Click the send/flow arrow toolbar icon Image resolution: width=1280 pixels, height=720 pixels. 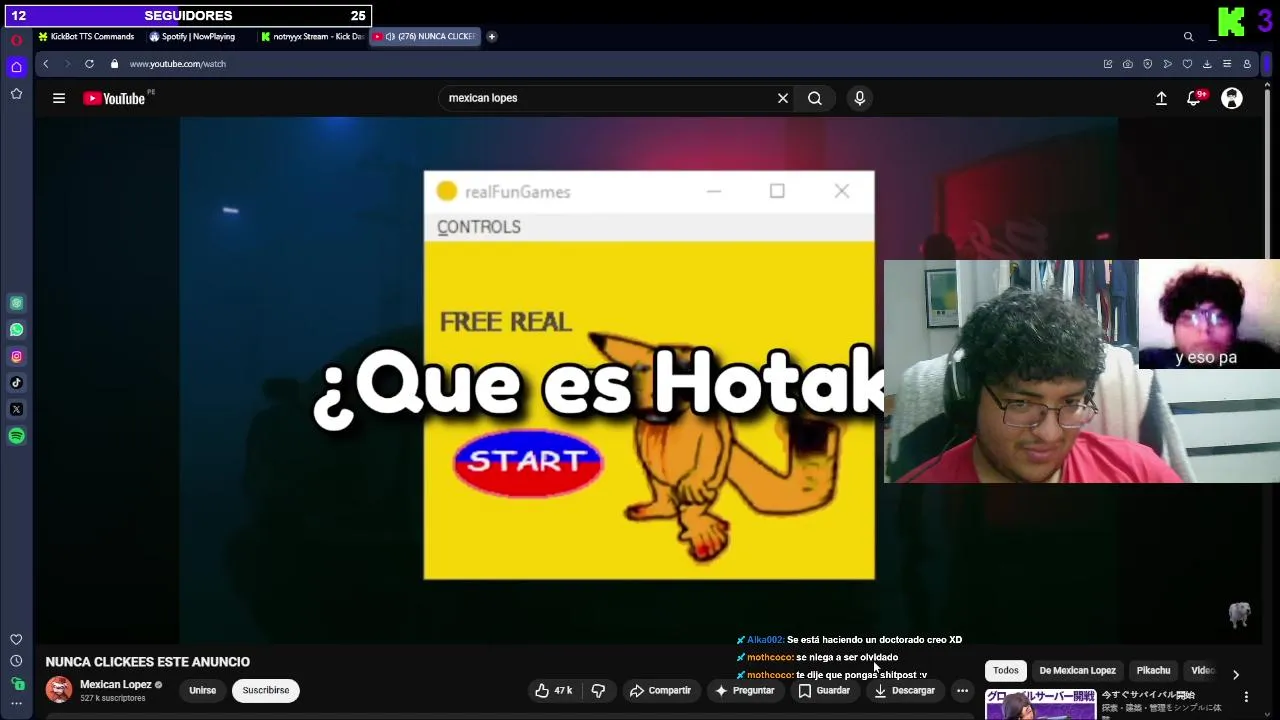(x=1167, y=64)
